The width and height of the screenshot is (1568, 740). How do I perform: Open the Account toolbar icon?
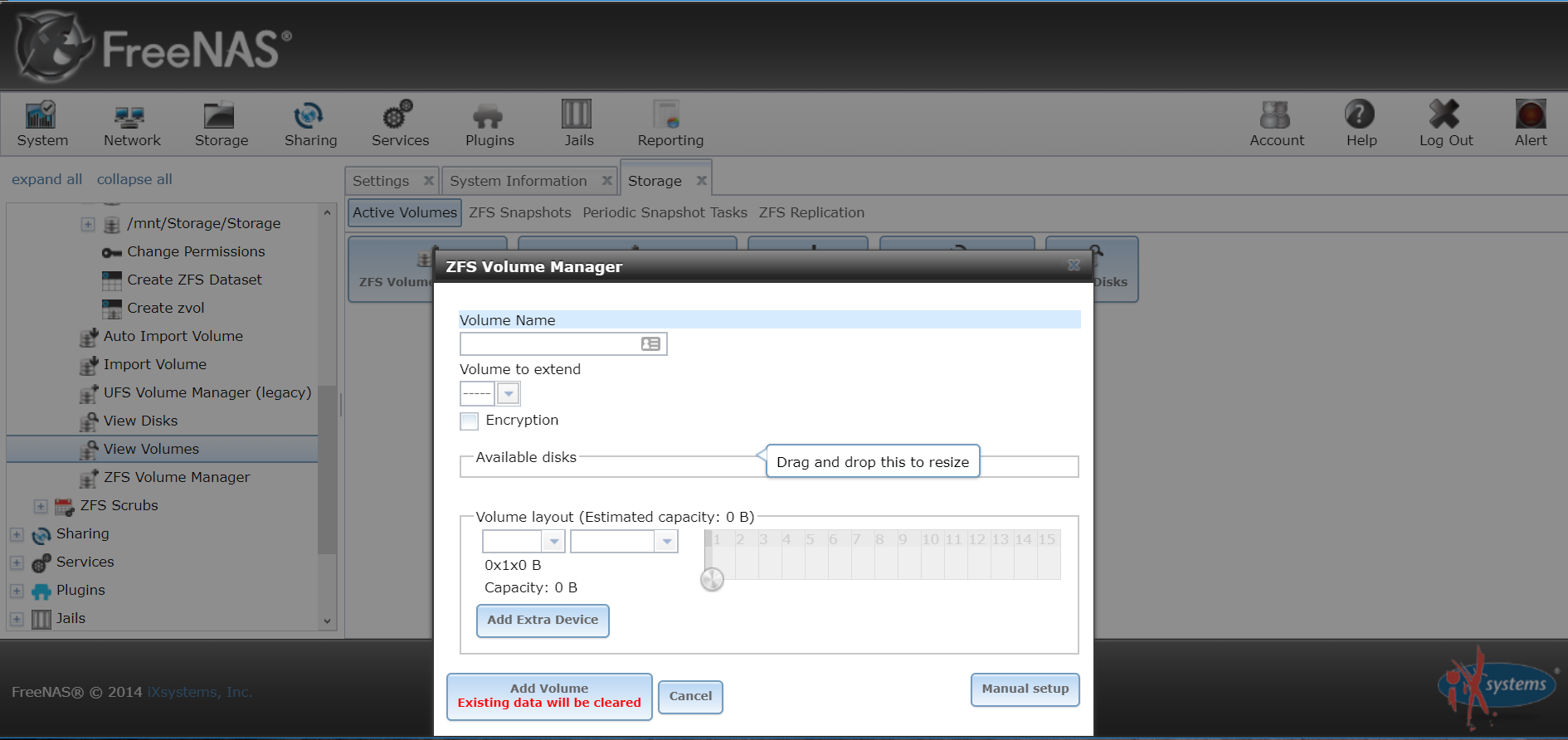(1276, 115)
